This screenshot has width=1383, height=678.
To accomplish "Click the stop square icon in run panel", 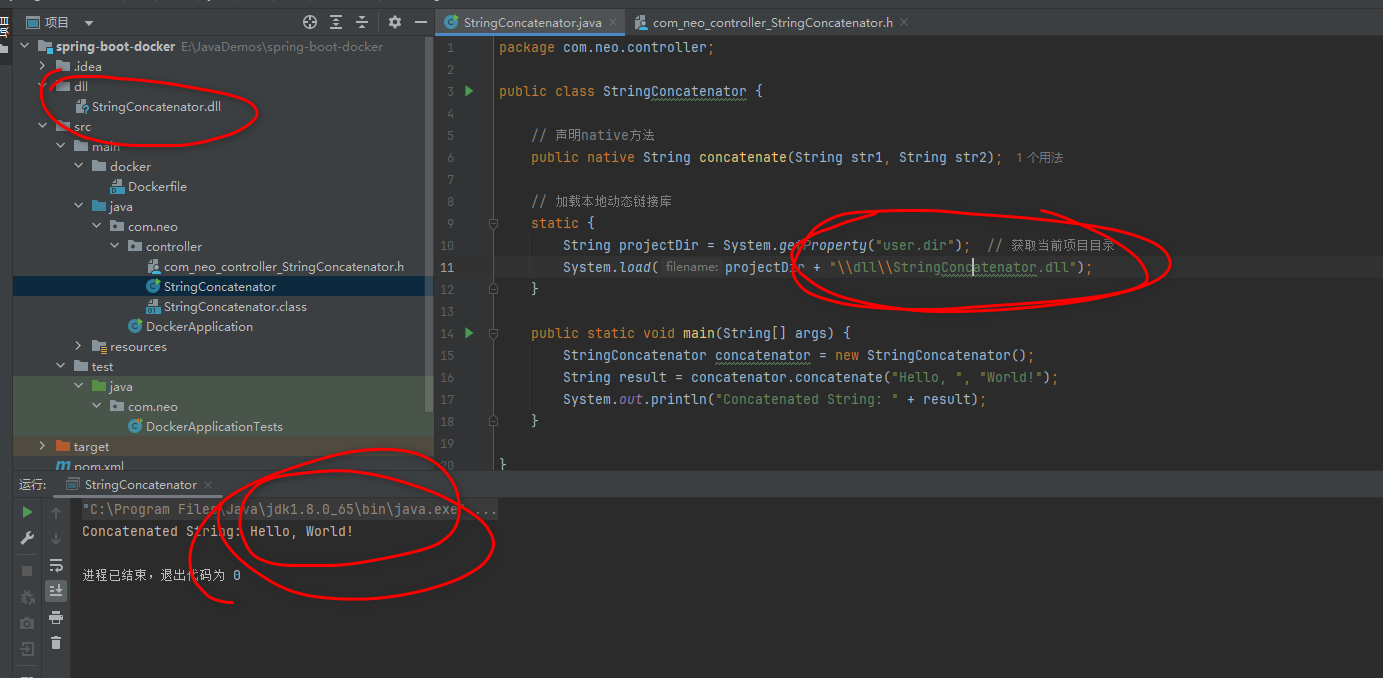I will click(28, 571).
